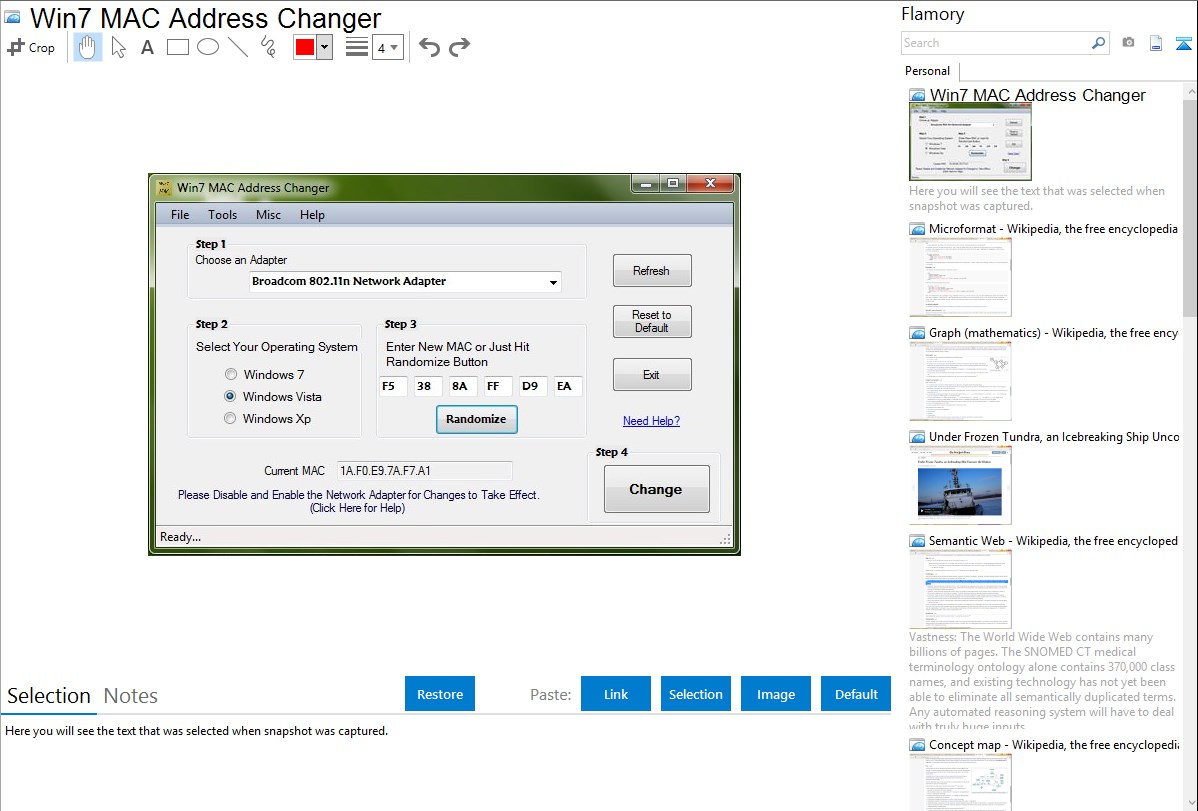Click the blue Flamory icon in the top-right corner
1198x811 pixels.
[1183, 43]
